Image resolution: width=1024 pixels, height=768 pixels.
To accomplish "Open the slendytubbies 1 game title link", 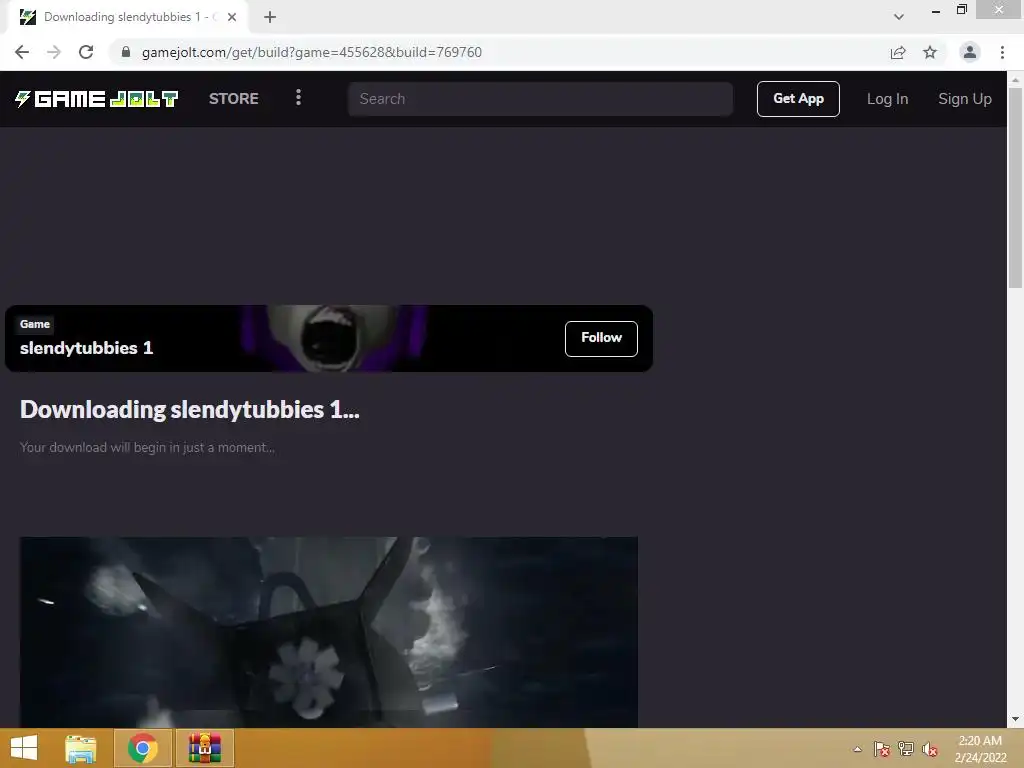I will [x=86, y=347].
